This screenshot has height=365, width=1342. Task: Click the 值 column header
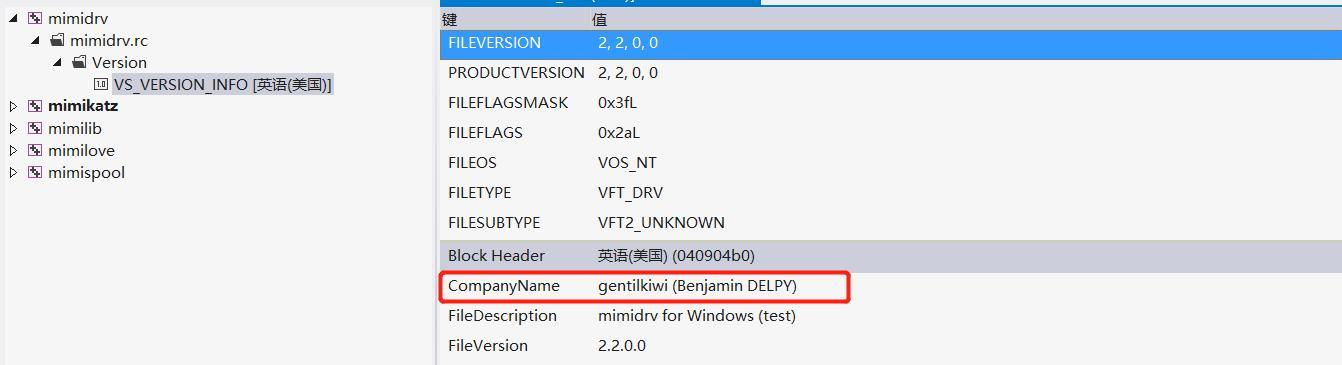click(x=599, y=19)
